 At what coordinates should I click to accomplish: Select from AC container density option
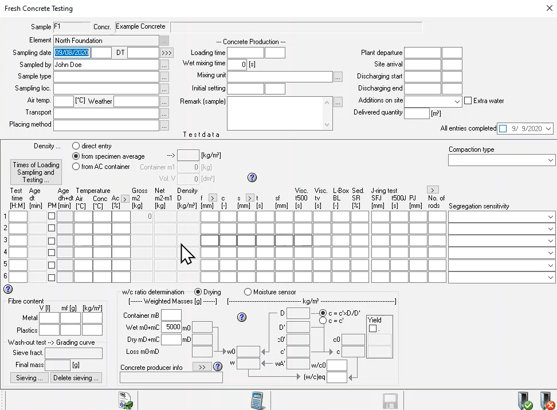click(76, 167)
